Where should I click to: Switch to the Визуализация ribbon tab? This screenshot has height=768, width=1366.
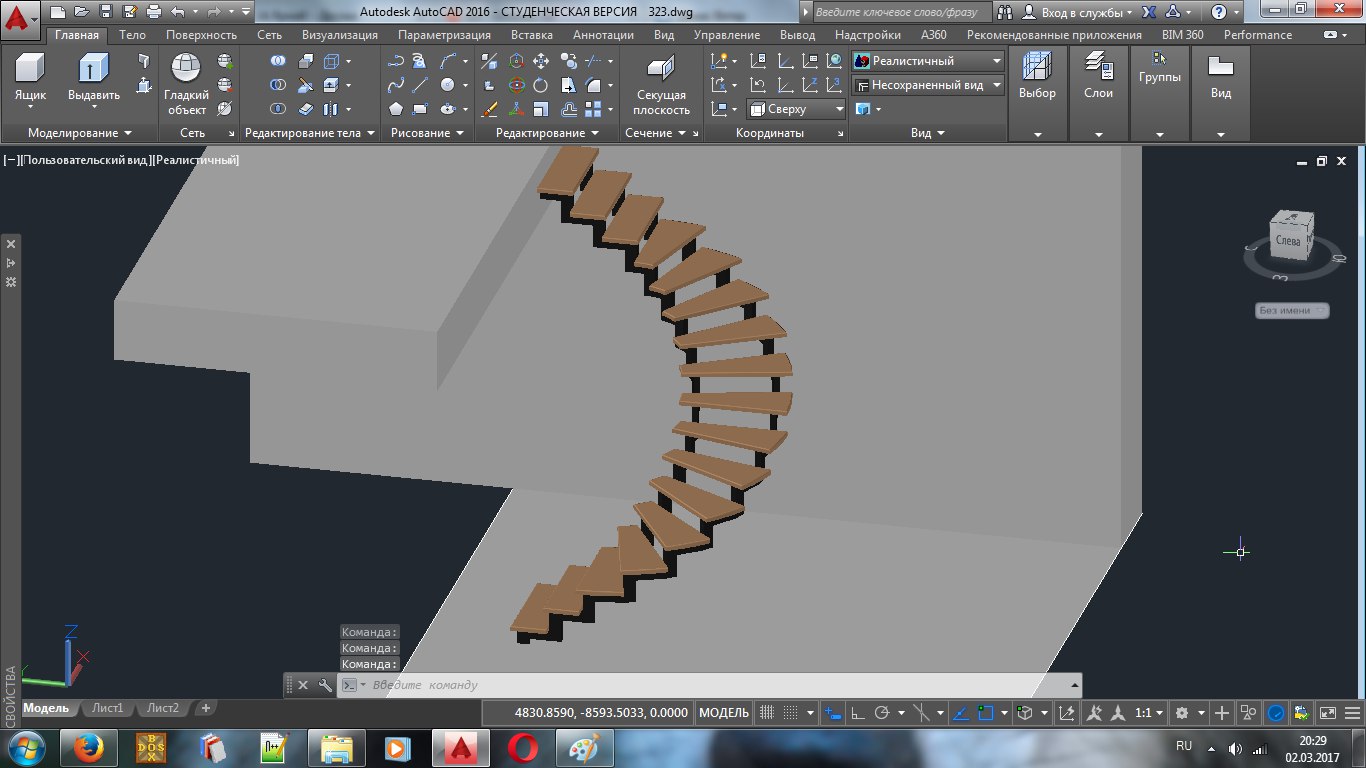click(339, 35)
